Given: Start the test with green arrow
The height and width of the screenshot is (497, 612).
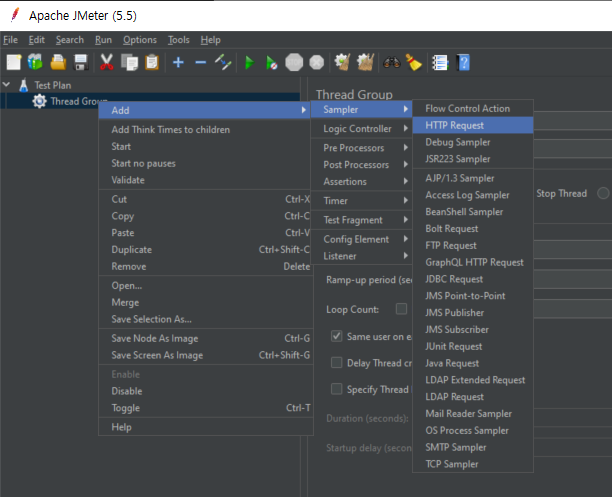Looking at the screenshot, I should [249, 62].
